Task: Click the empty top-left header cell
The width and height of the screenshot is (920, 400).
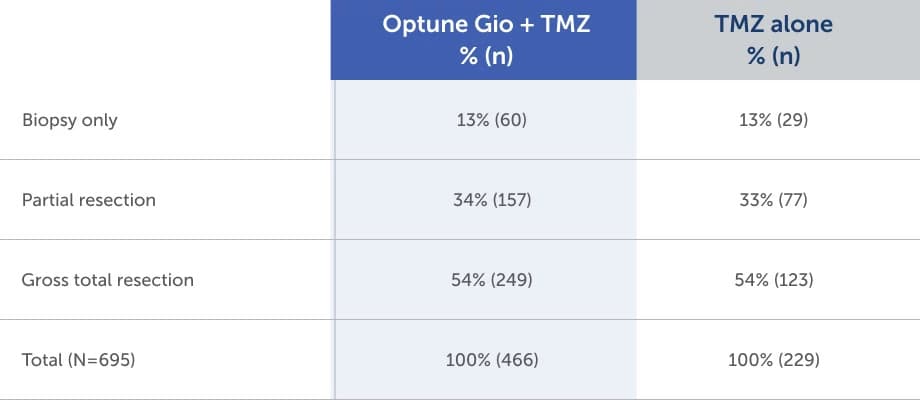Action: click(x=165, y=40)
